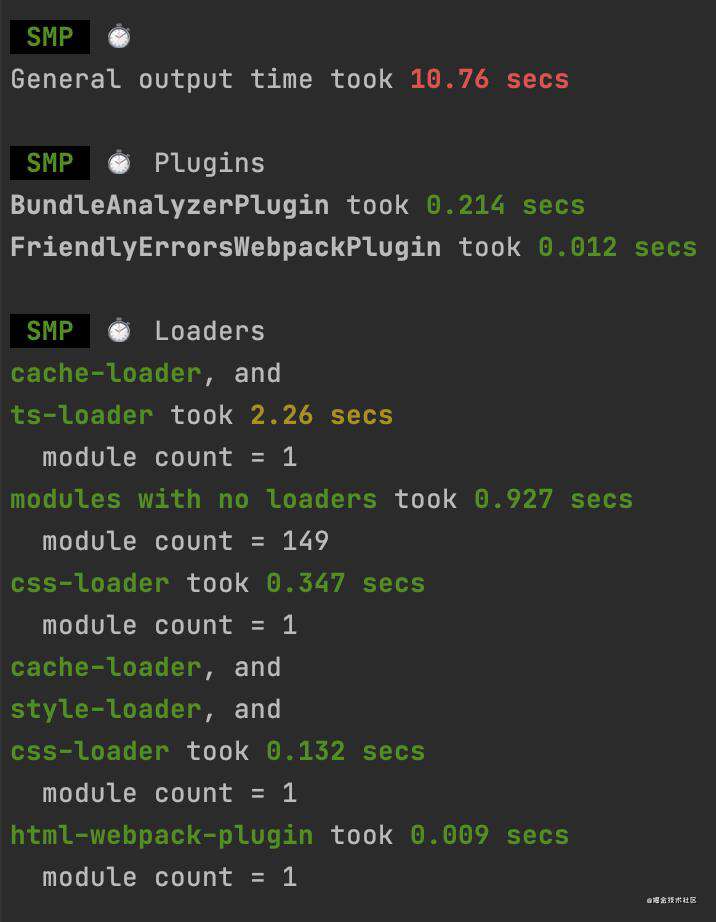Click the SMP badge beside Plugins
716x922 pixels.
coord(50,163)
